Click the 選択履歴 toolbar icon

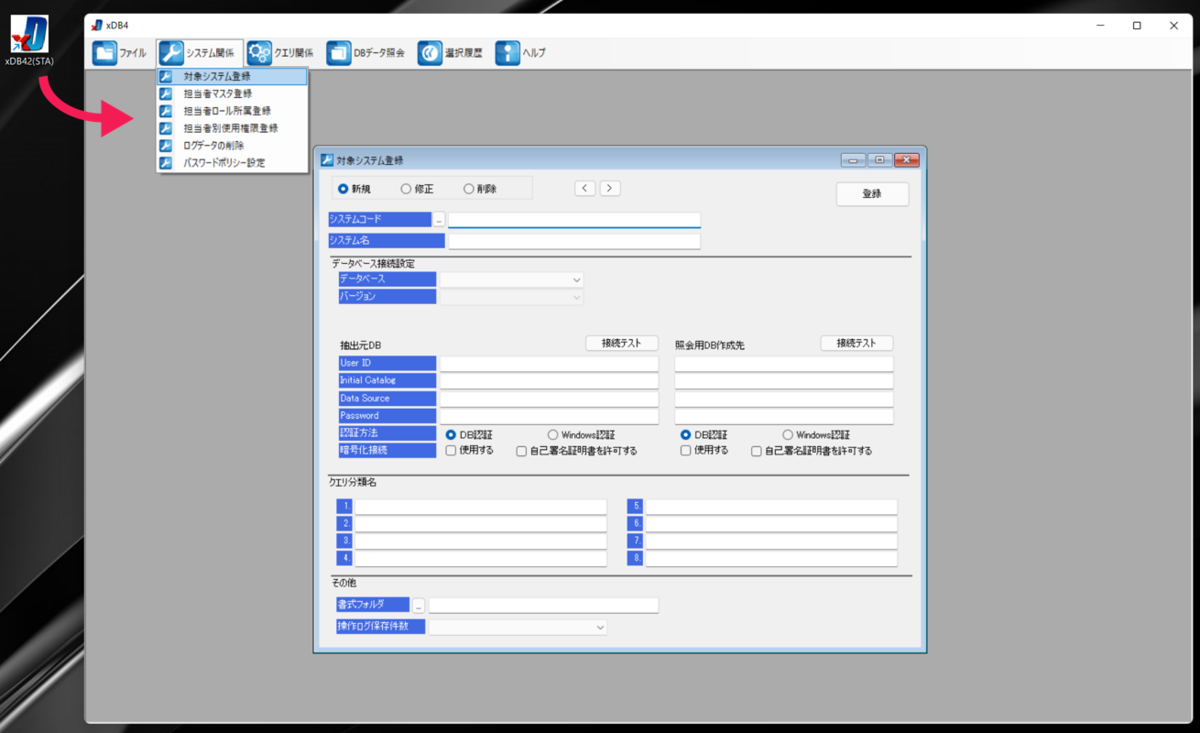pyautogui.click(x=430, y=53)
